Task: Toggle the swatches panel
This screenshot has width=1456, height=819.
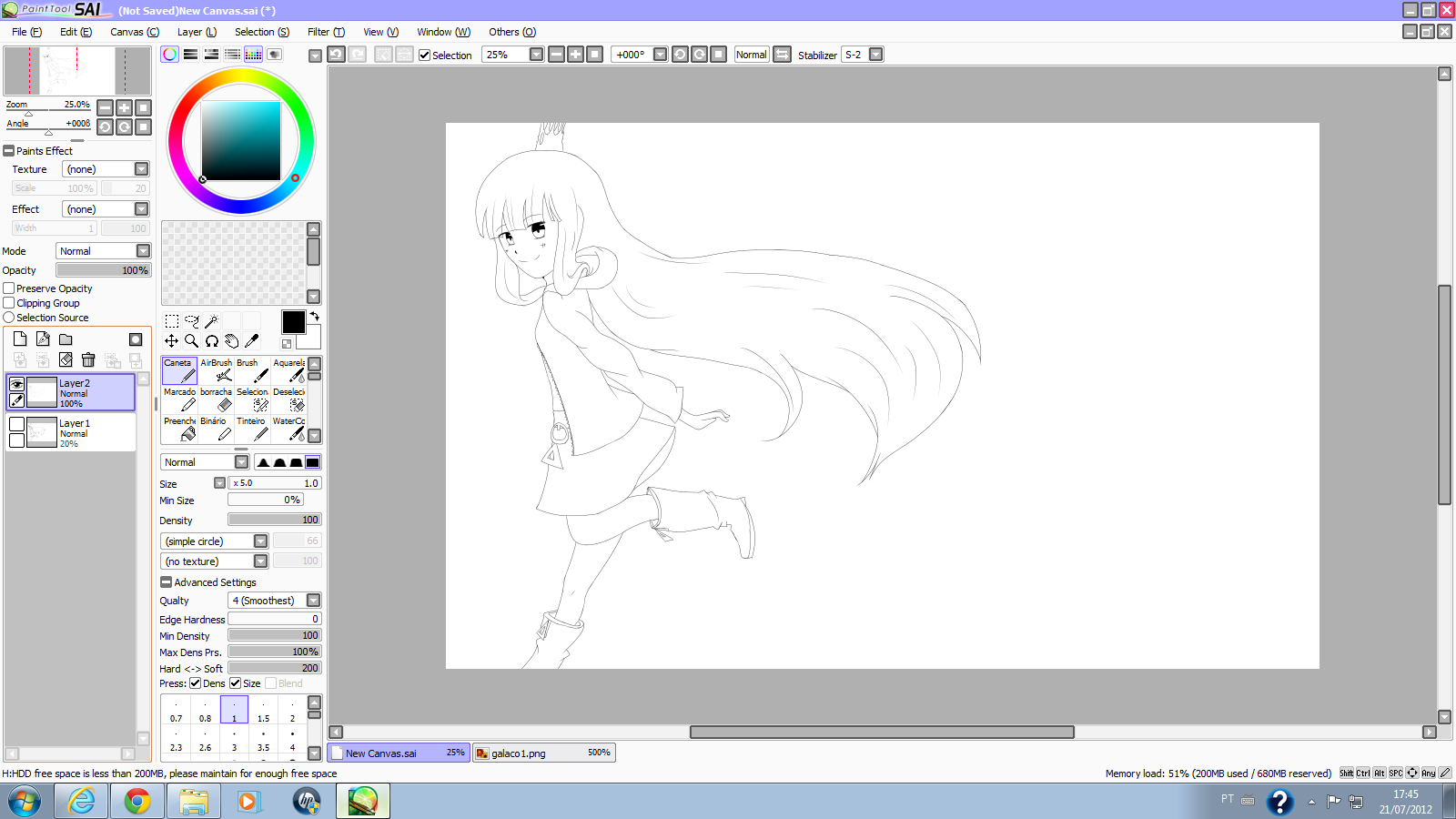Action: tap(253, 55)
